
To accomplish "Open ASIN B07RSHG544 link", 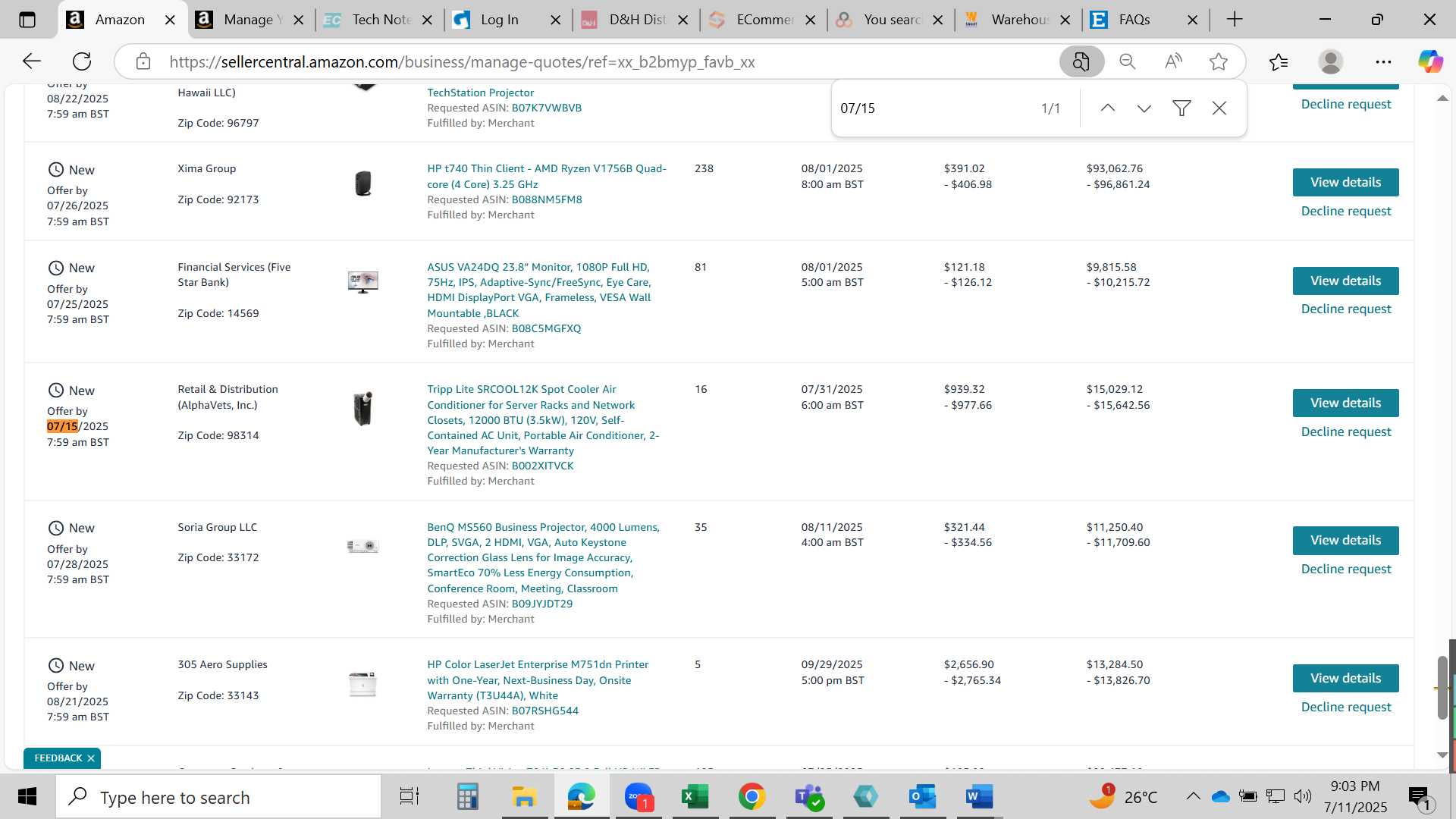I will tap(544, 711).
